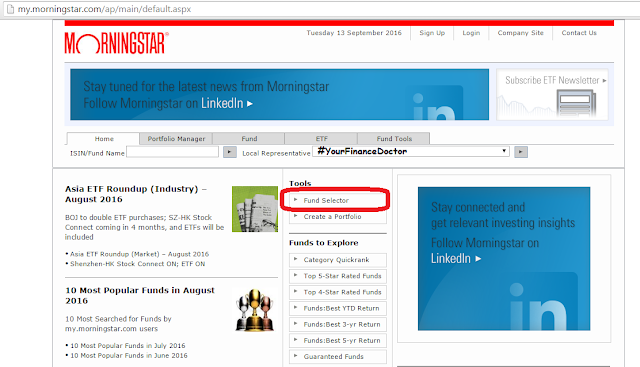Open the Contact Us link

579,33
